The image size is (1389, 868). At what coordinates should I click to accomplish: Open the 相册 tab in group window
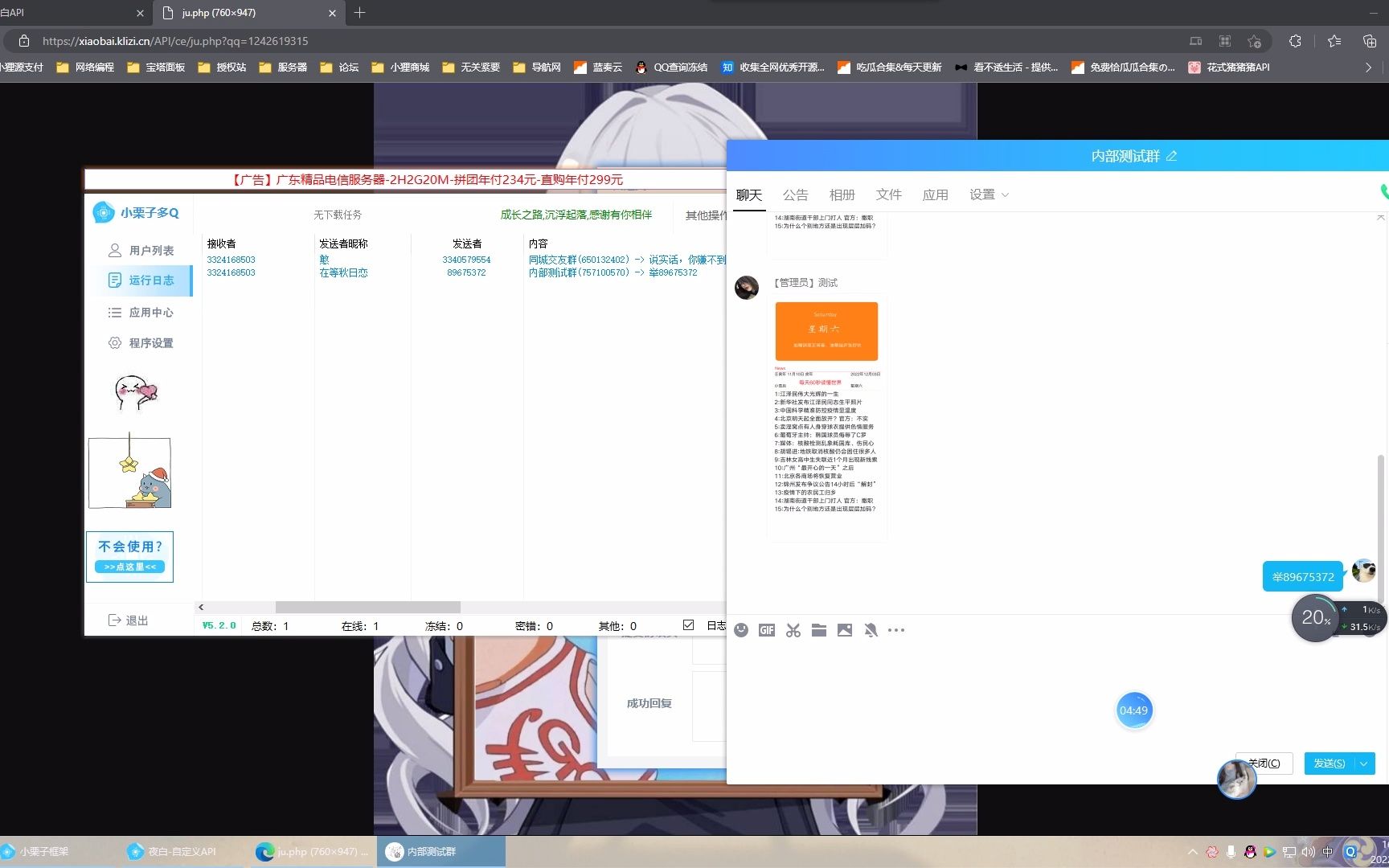pos(842,194)
